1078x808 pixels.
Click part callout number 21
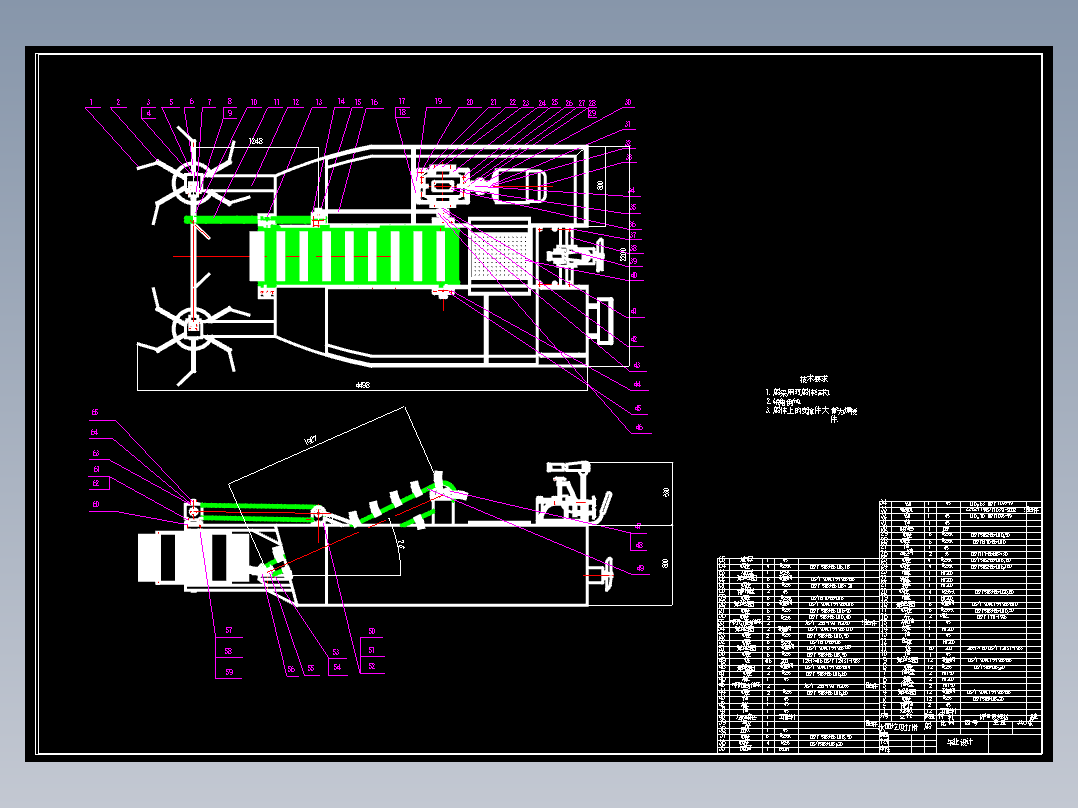pos(494,102)
